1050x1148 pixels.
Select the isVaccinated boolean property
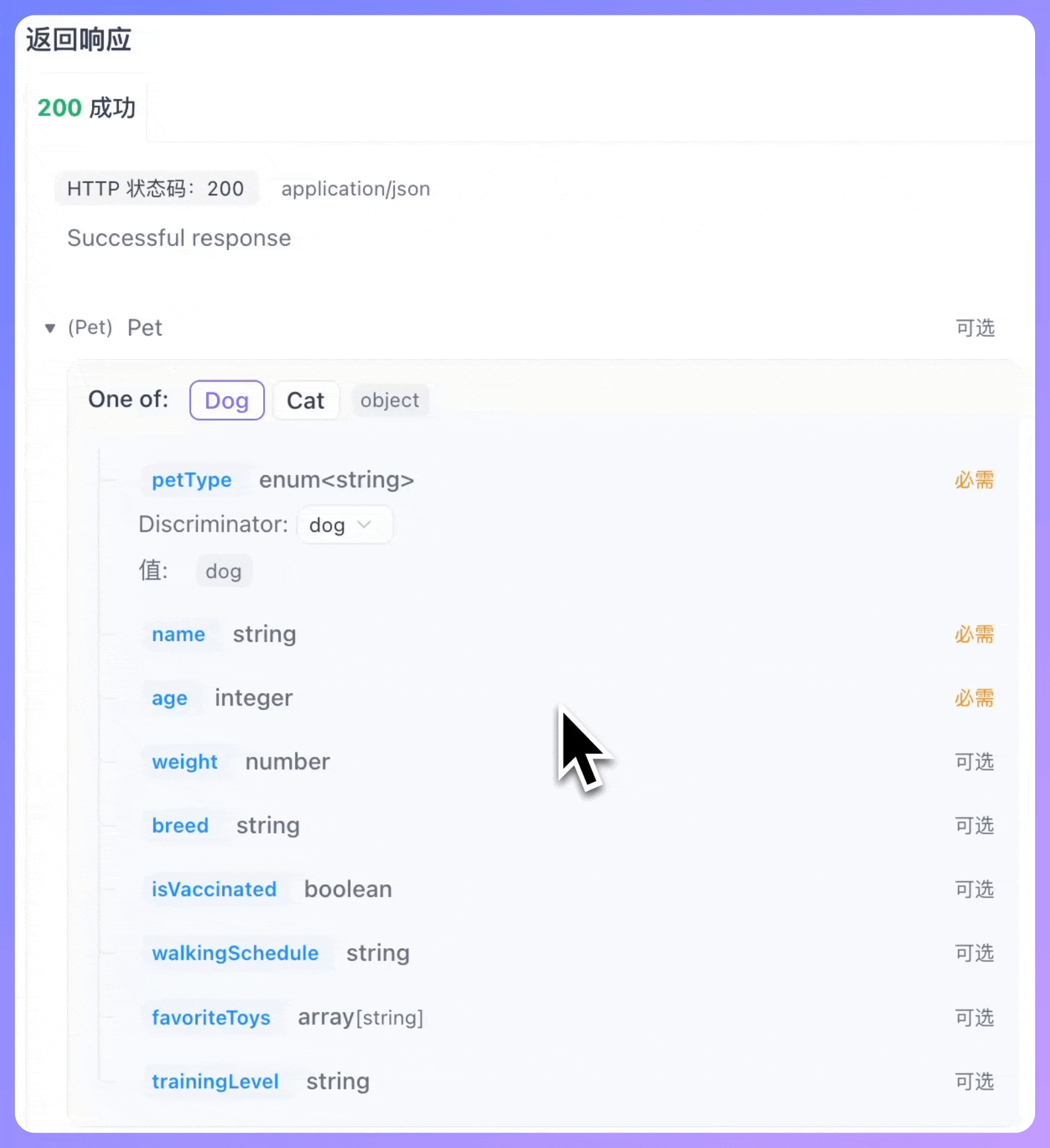click(x=214, y=890)
